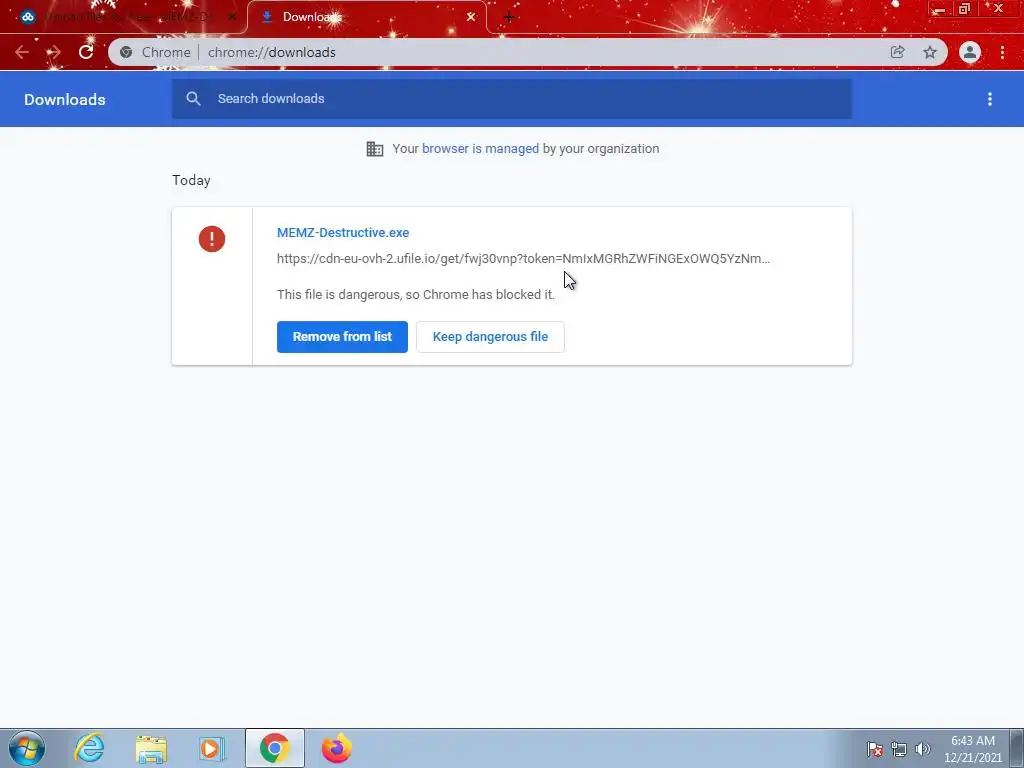Open network tray icon
Screen dimensions: 1024x768
click(x=899, y=749)
